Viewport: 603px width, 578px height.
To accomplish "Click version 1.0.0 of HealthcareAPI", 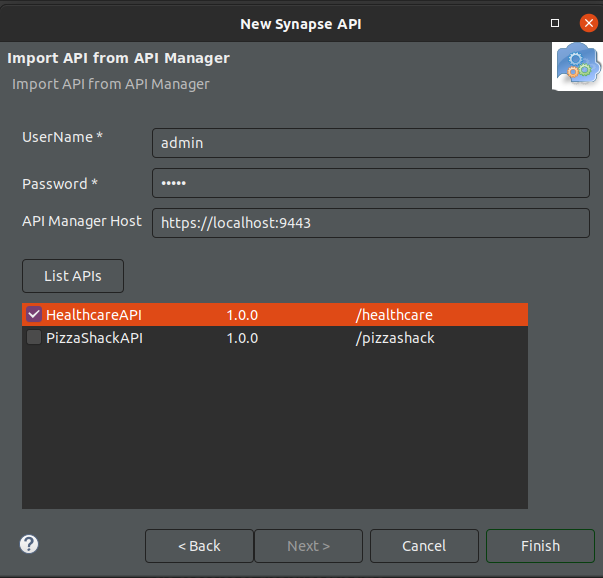I will pyautogui.click(x=242, y=314).
